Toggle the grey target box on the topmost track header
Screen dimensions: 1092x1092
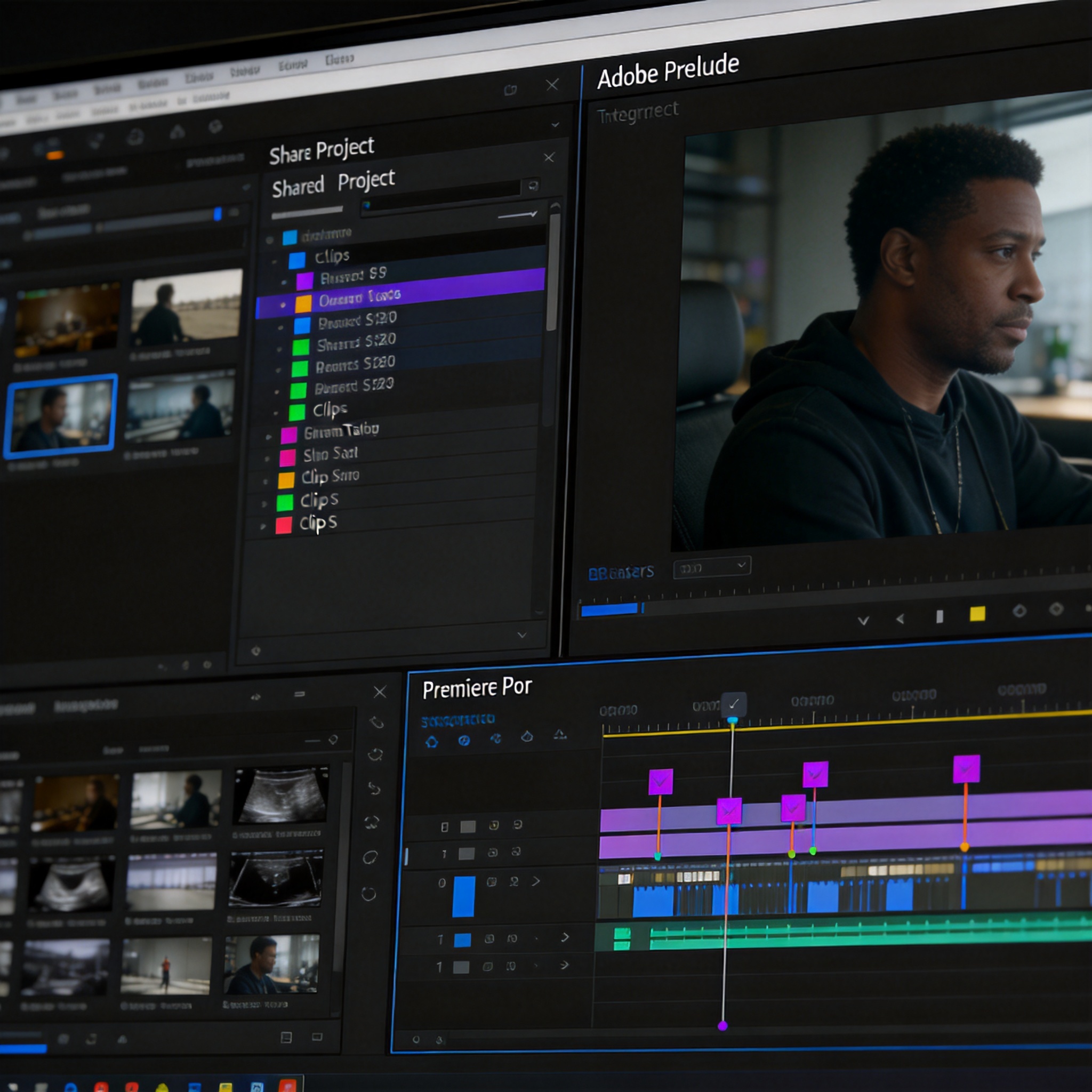(x=468, y=828)
